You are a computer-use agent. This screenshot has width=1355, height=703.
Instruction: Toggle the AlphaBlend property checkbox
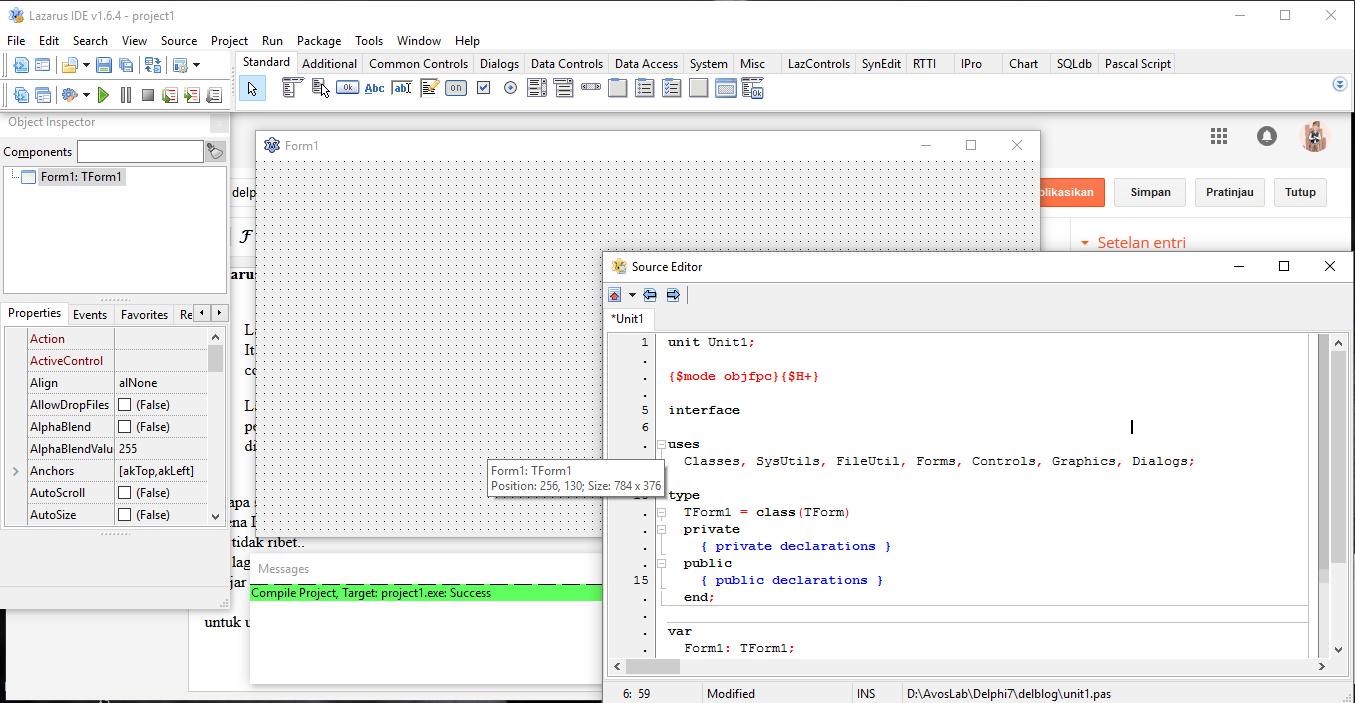pyautogui.click(x=125, y=427)
